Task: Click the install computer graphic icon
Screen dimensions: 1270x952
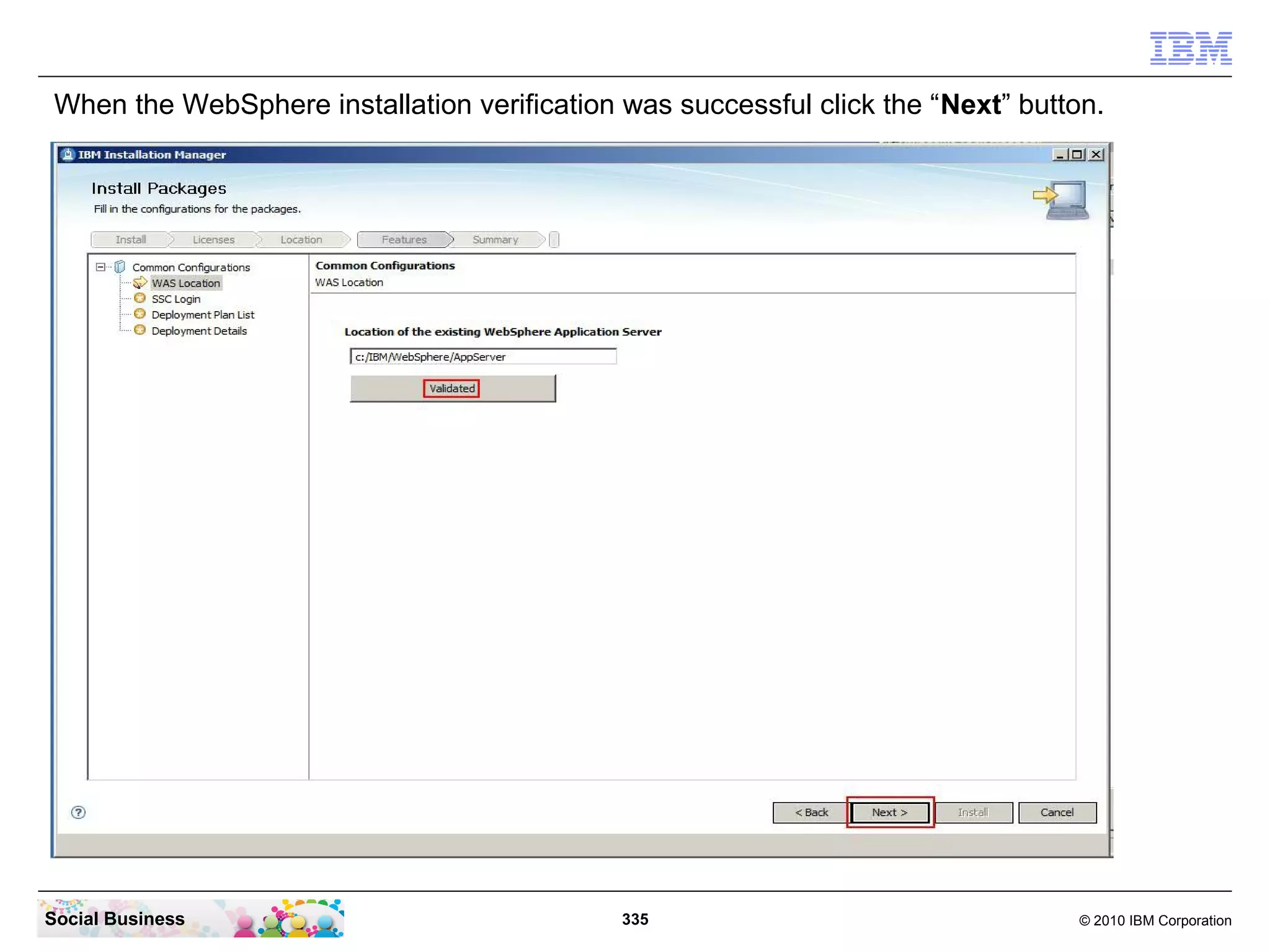Action: 1062,200
